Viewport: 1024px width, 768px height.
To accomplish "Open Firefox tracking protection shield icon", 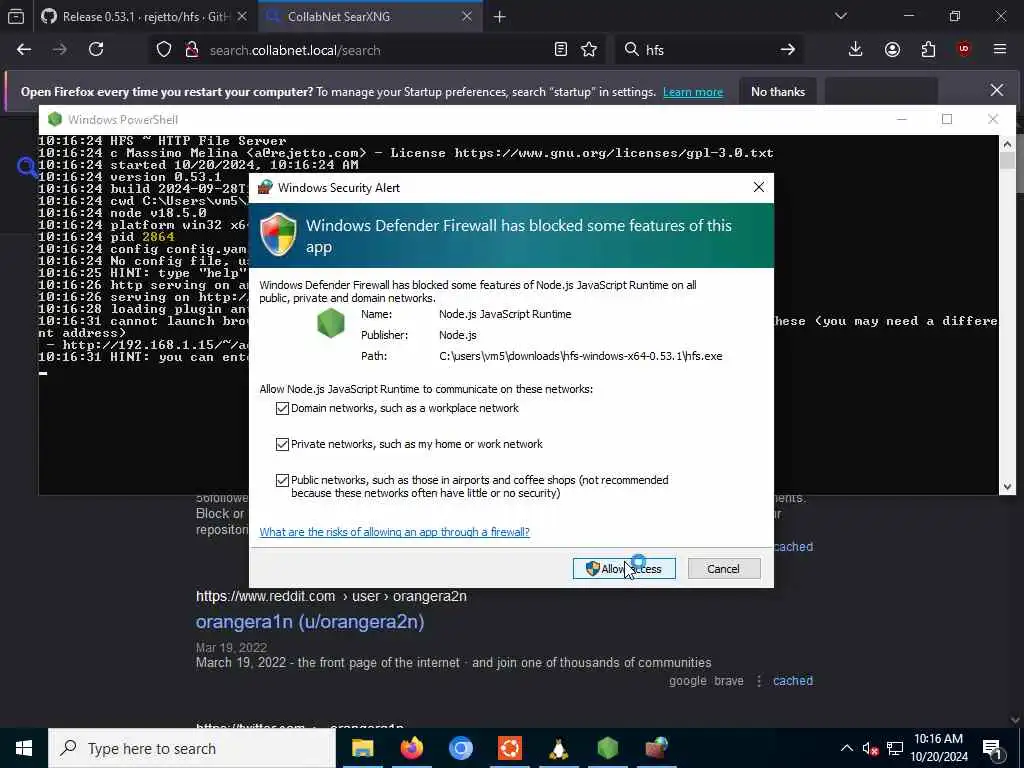I will coord(164,50).
